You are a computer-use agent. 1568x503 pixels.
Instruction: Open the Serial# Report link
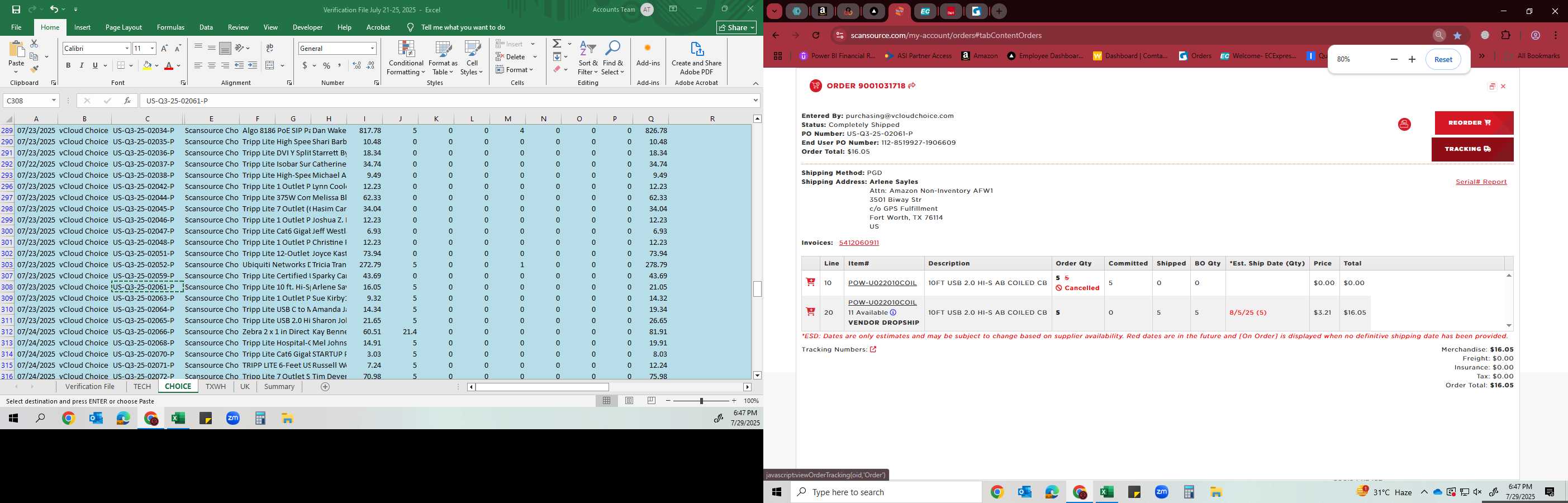[x=1481, y=182]
